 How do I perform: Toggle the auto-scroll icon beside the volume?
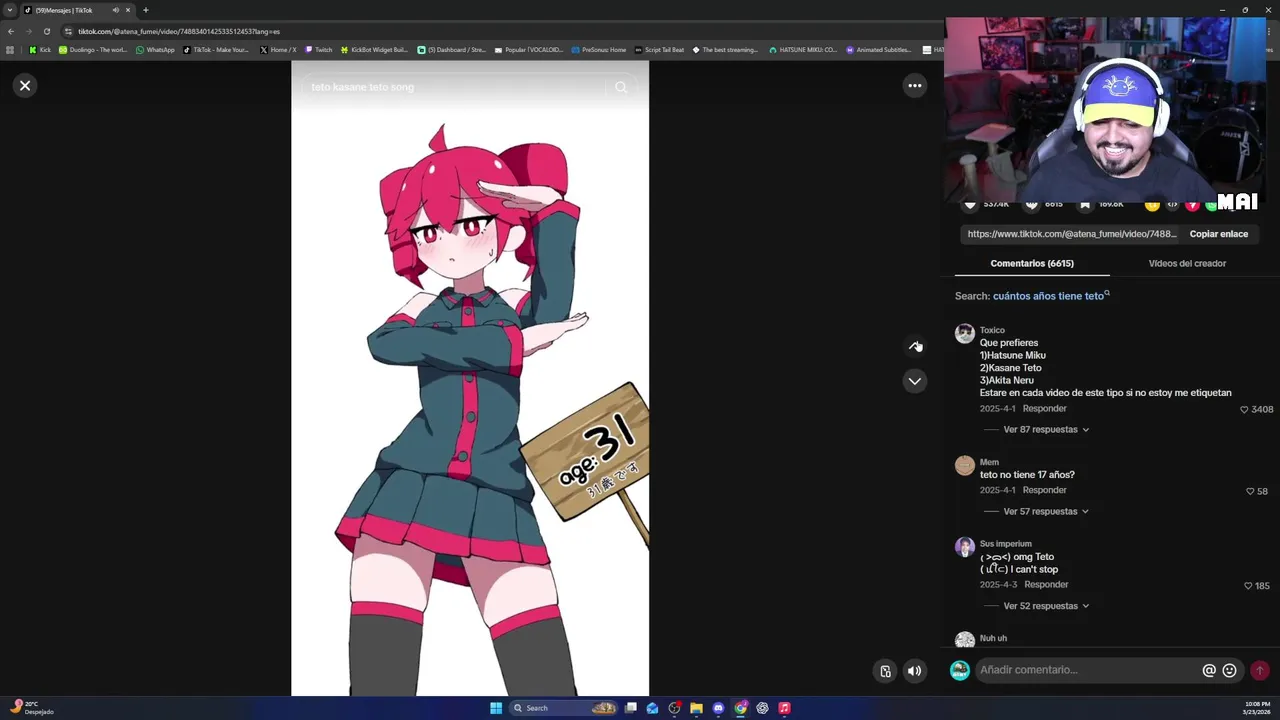pyautogui.click(x=885, y=671)
